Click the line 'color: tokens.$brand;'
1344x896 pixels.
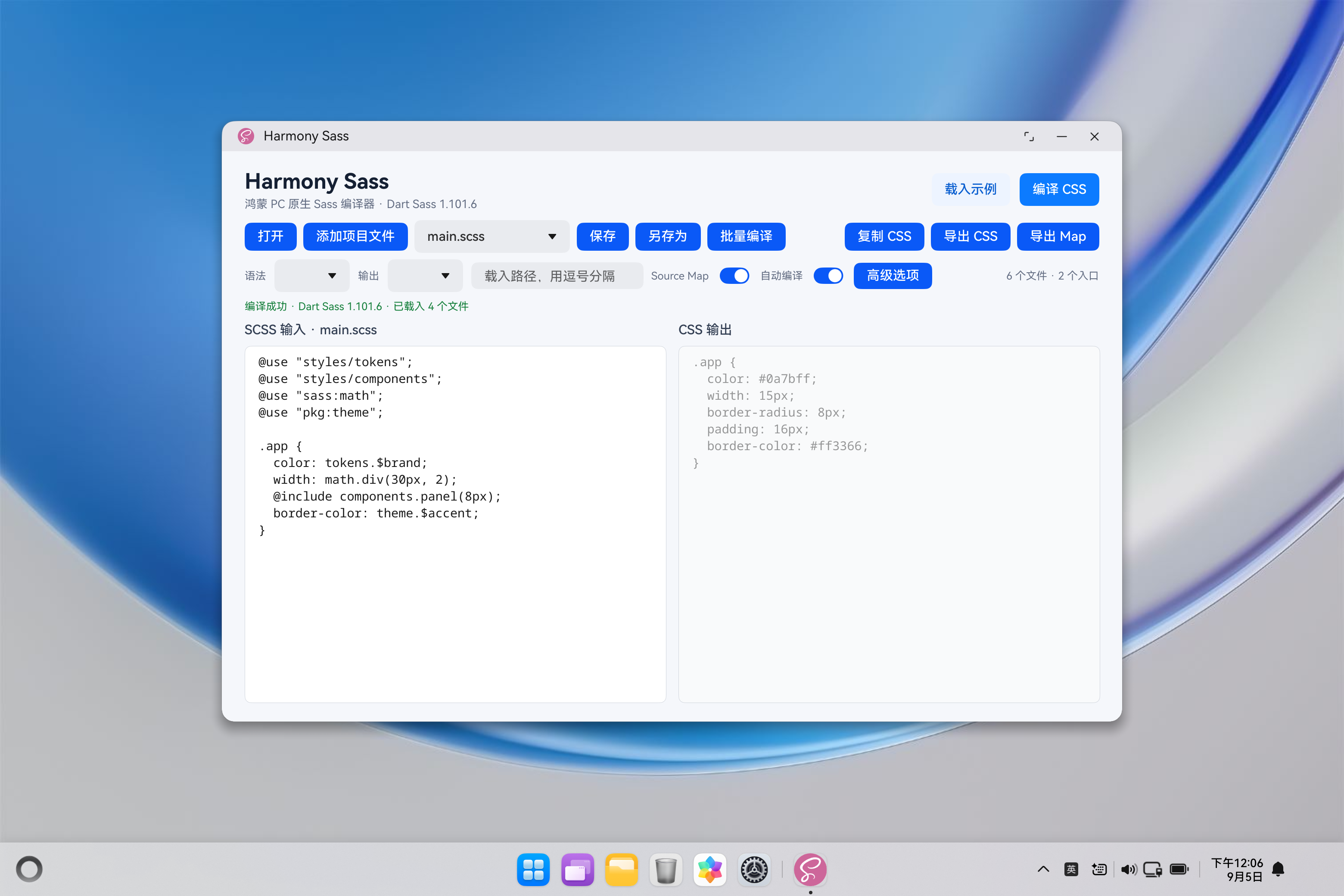pyautogui.click(x=350, y=463)
